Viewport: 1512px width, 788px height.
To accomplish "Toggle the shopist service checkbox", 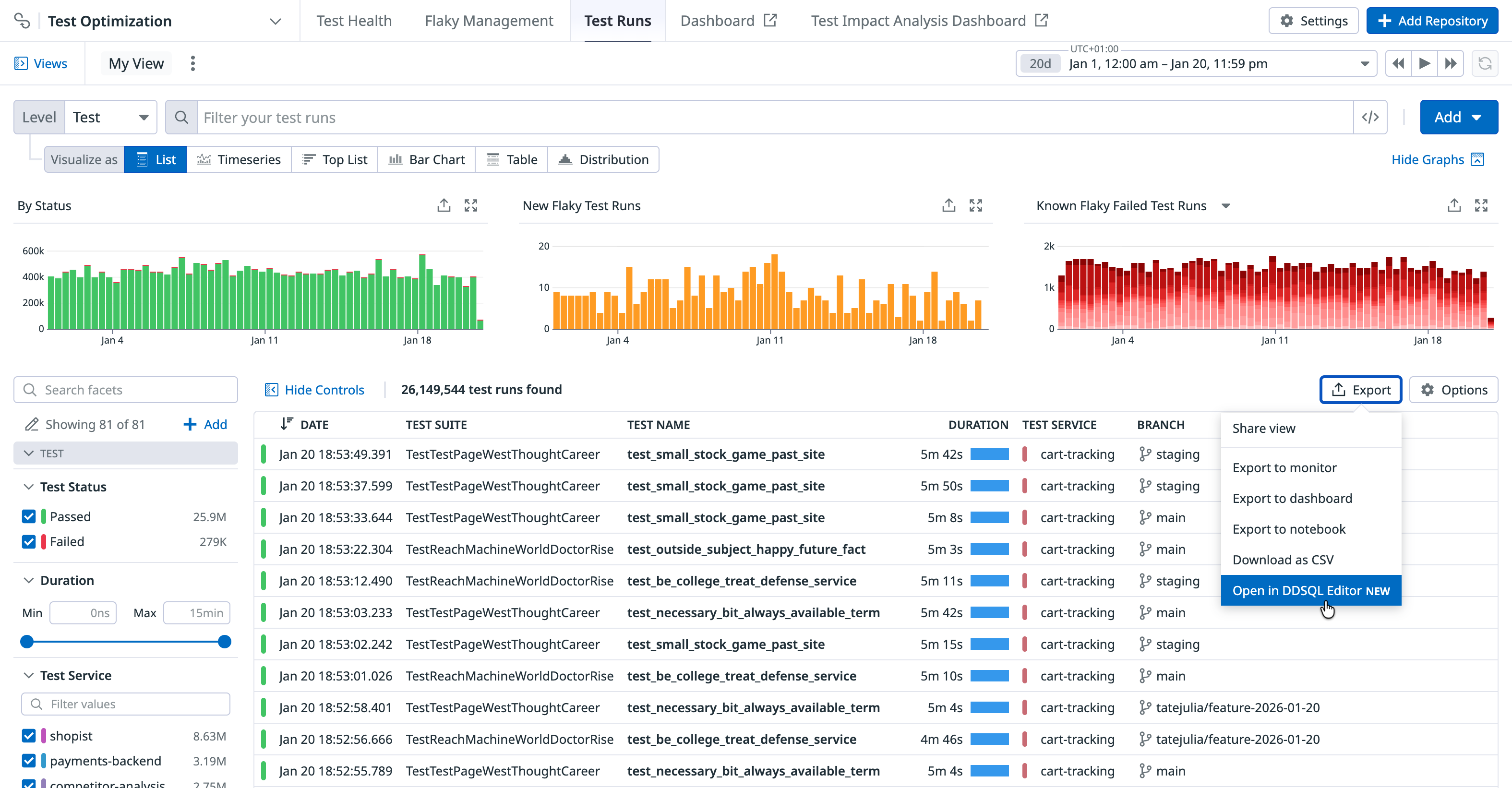I will (29, 736).
